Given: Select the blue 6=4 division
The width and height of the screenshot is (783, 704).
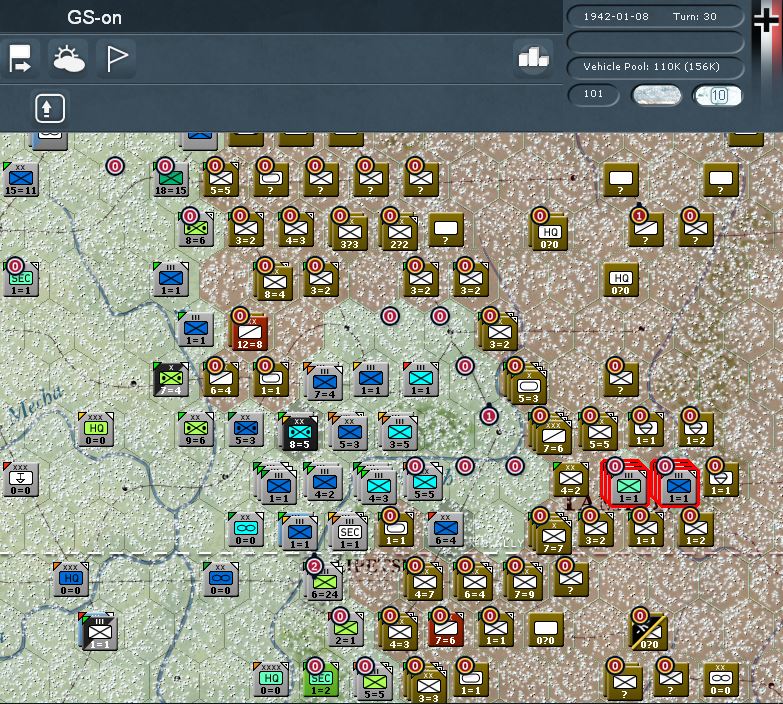Looking at the screenshot, I should pos(446,529).
